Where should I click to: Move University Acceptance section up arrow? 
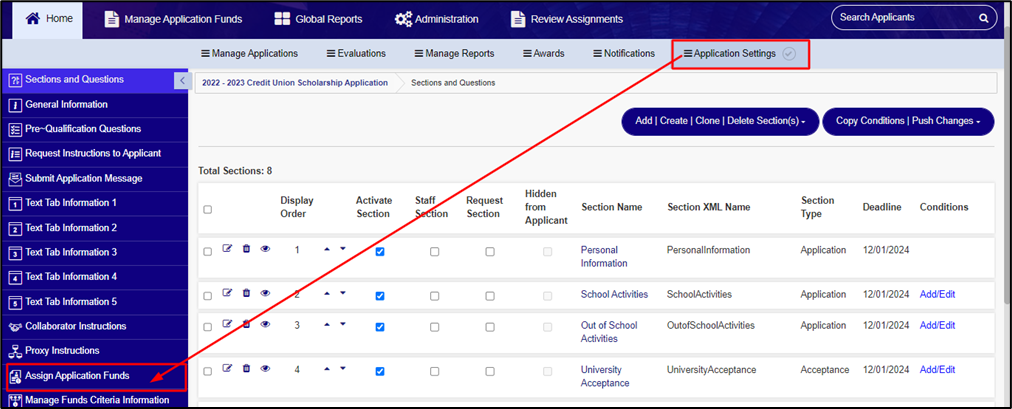point(327,368)
